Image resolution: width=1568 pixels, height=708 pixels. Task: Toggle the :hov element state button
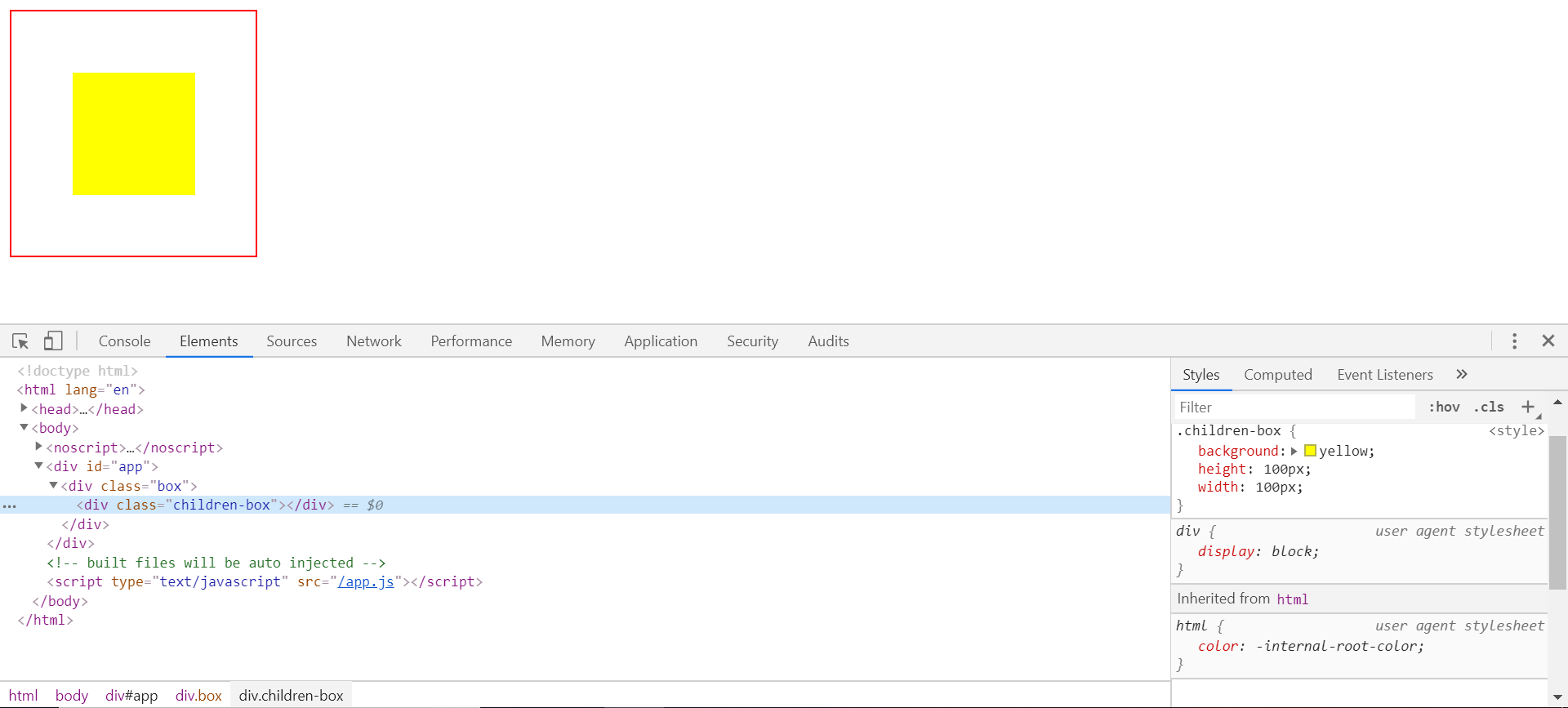click(1444, 407)
